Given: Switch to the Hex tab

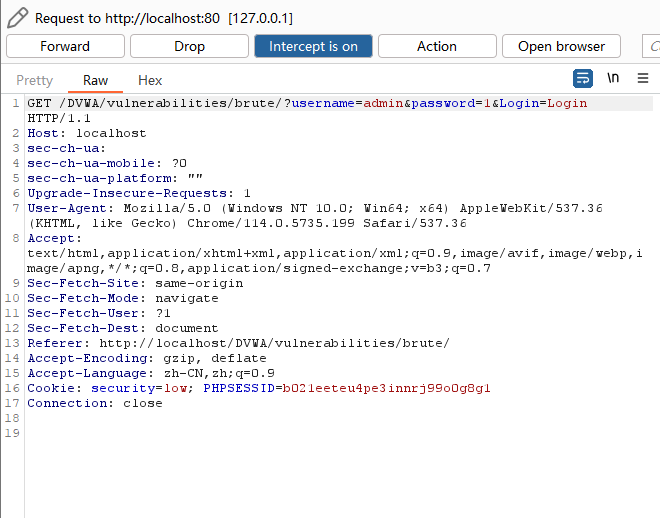Looking at the screenshot, I should [150, 80].
